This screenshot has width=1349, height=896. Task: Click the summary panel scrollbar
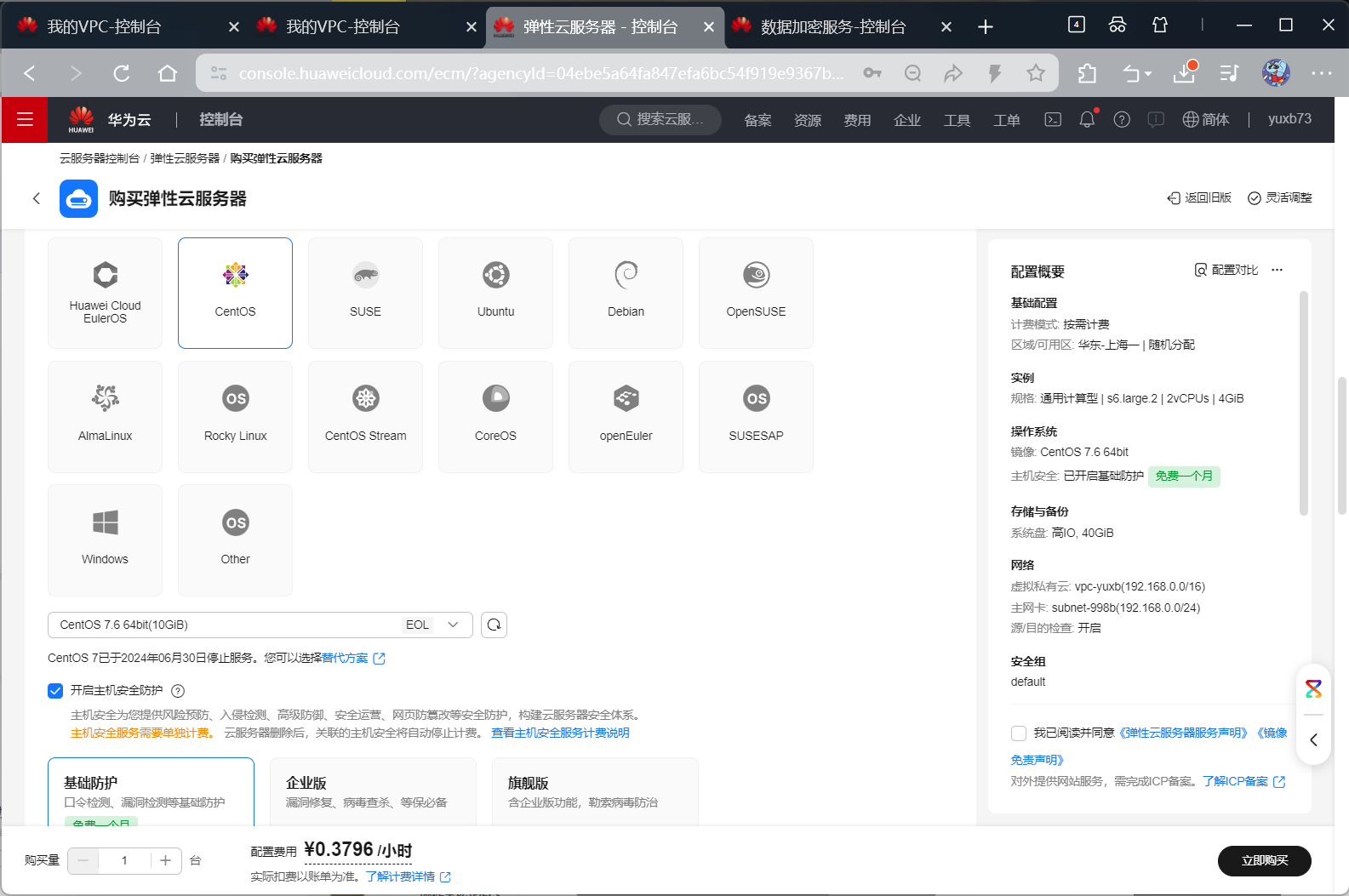1303,402
